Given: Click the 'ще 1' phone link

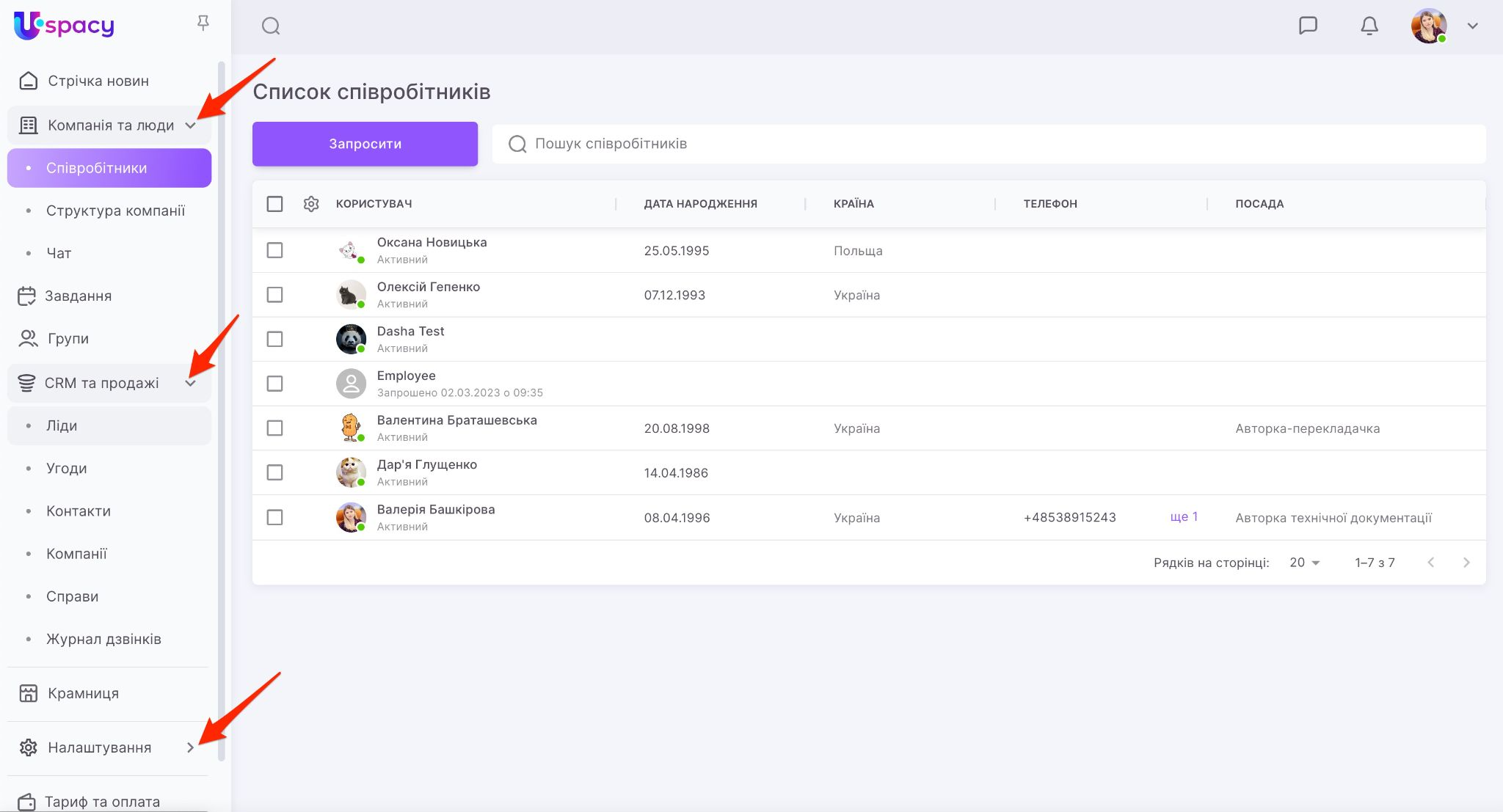Looking at the screenshot, I should pos(1184,517).
